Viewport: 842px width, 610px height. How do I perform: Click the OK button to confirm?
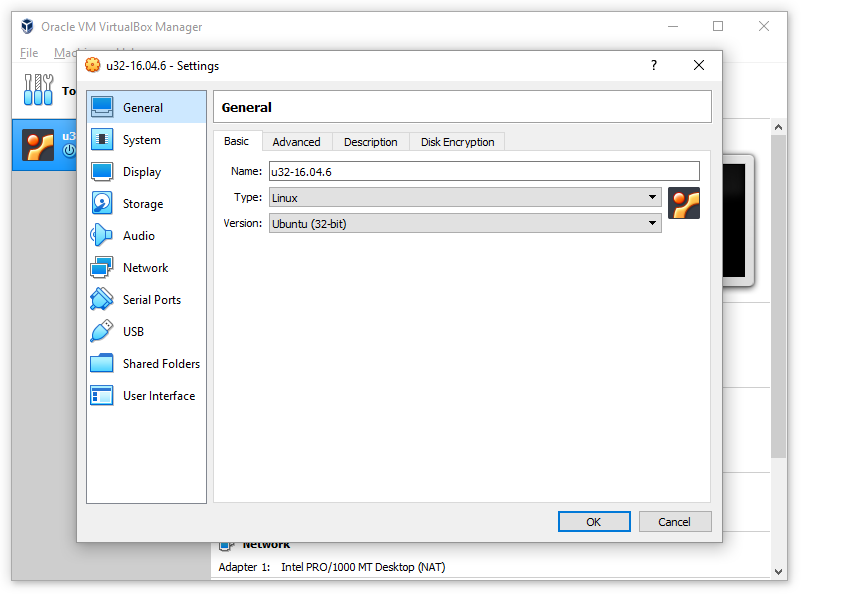pos(594,522)
